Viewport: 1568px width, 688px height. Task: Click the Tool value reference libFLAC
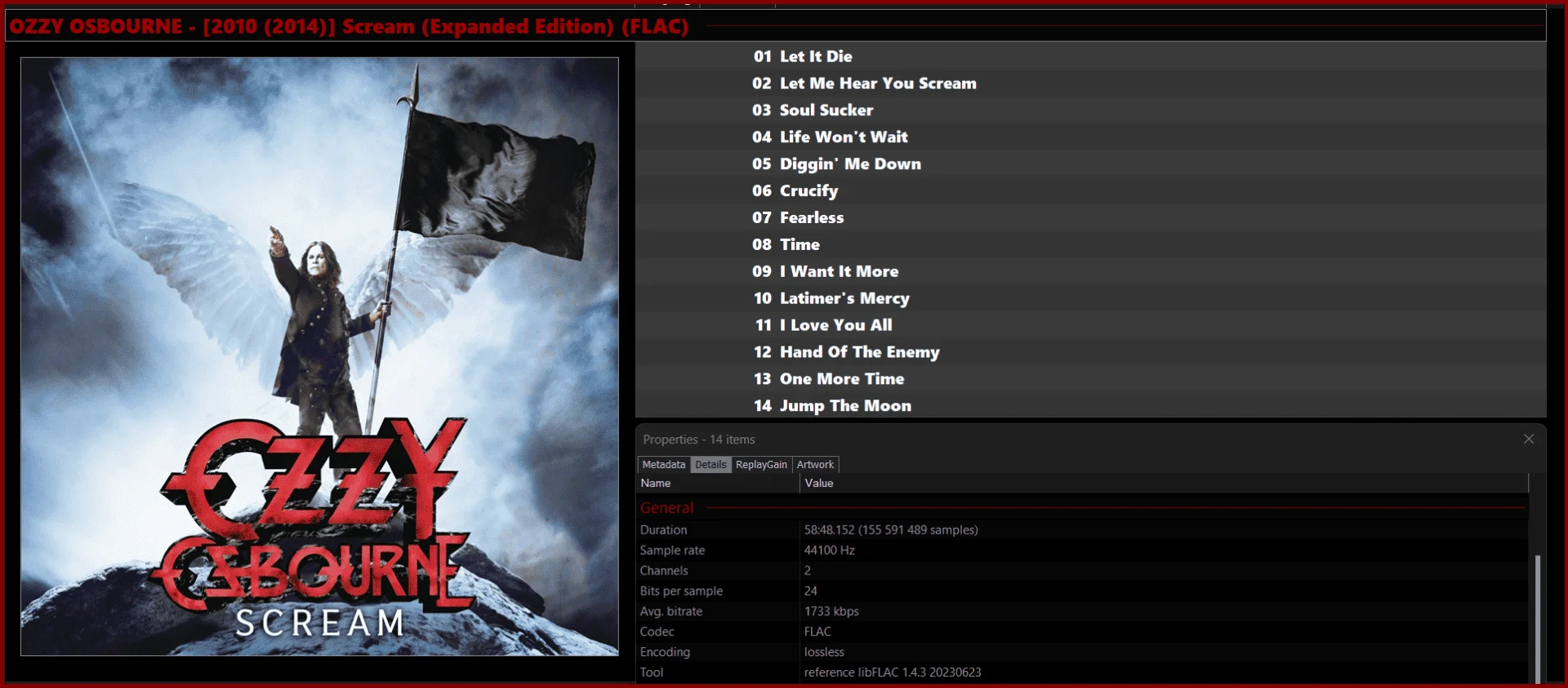pos(893,672)
